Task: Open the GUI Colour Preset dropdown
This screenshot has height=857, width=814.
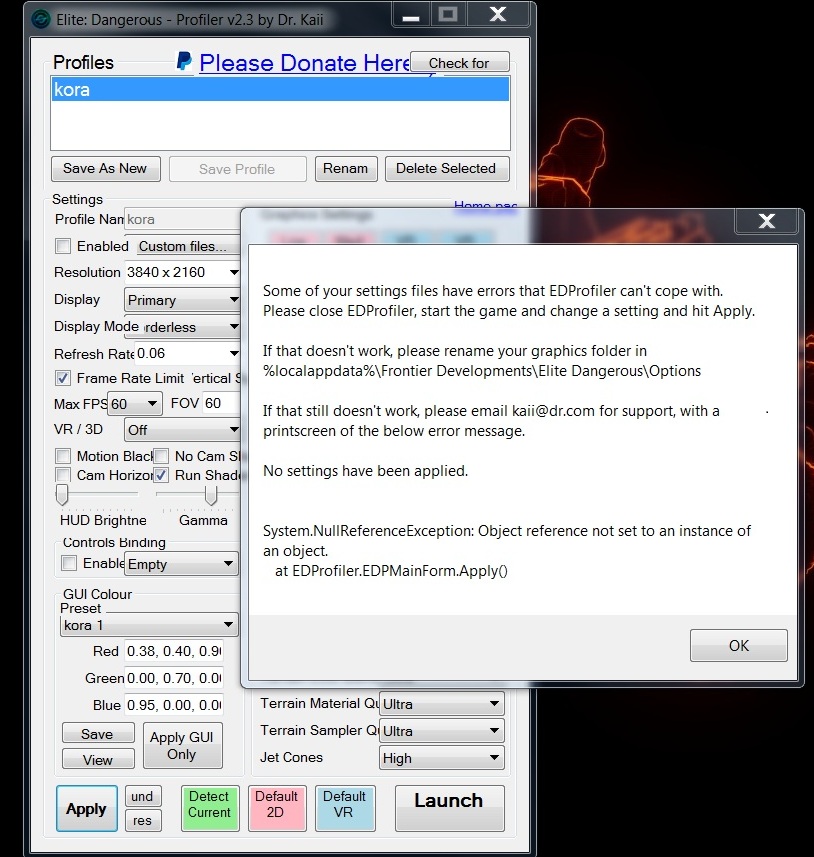Action: [x=149, y=625]
